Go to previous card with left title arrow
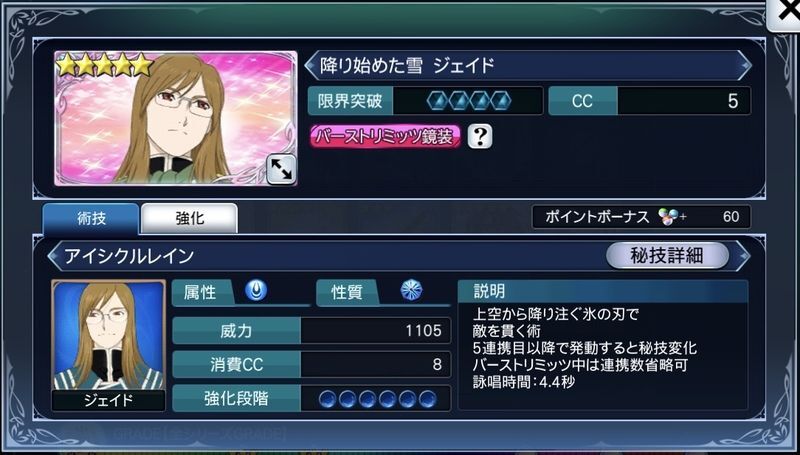Viewport: 800px width, 455px height. click(310, 65)
